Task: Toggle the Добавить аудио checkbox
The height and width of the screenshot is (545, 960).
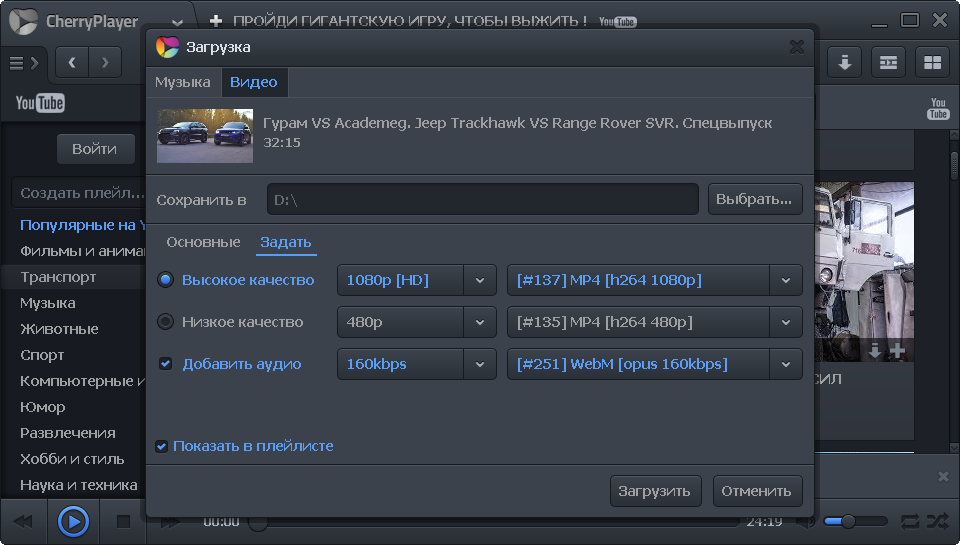Action: point(165,364)
